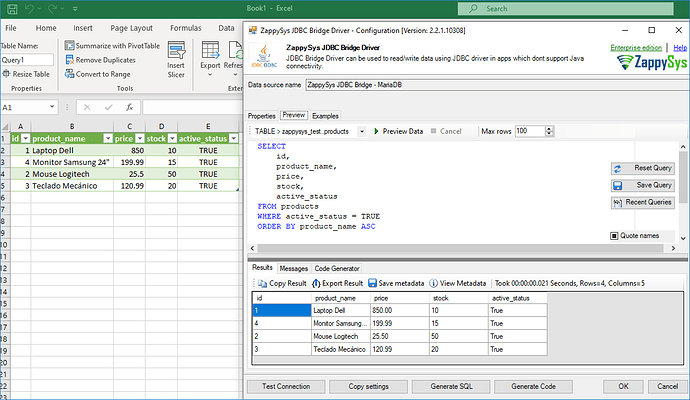
Task: Click the Copy settings button
Action: [368, 386]
